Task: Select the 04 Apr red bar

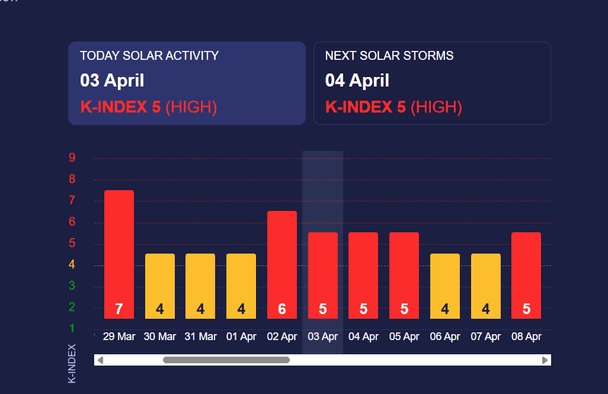Action: (363, 275)
